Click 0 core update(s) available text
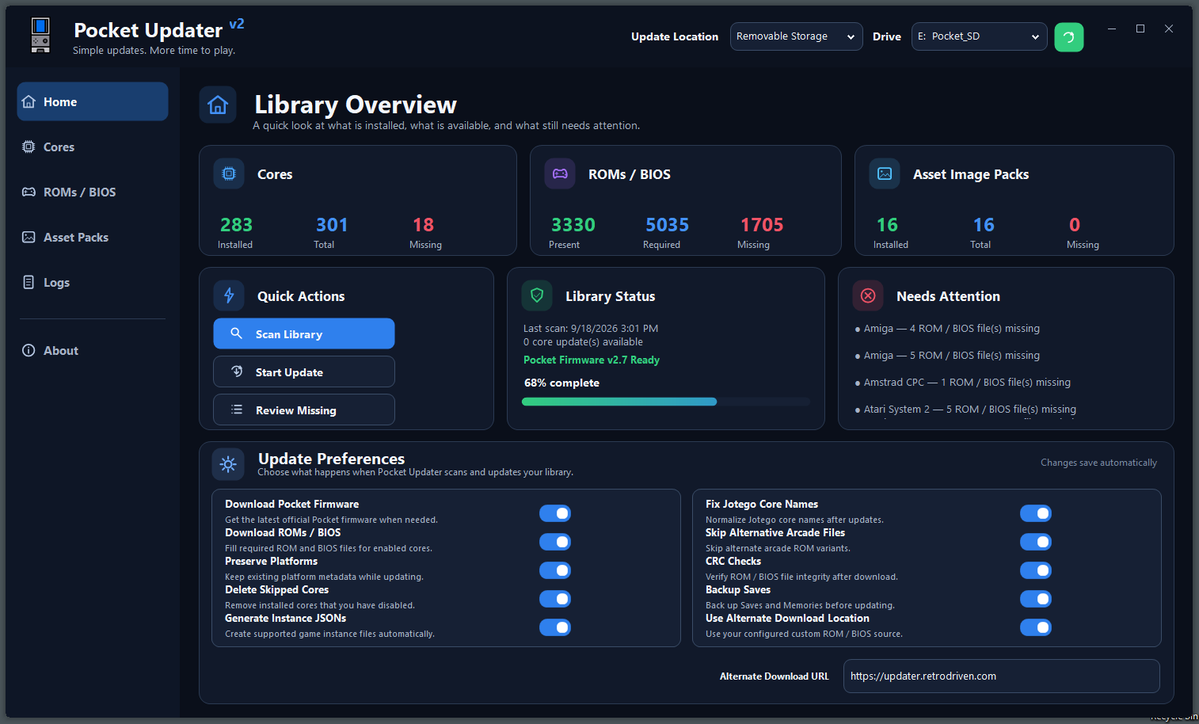The width and height of the screenshot is (1199, 724). coord(583,342)
